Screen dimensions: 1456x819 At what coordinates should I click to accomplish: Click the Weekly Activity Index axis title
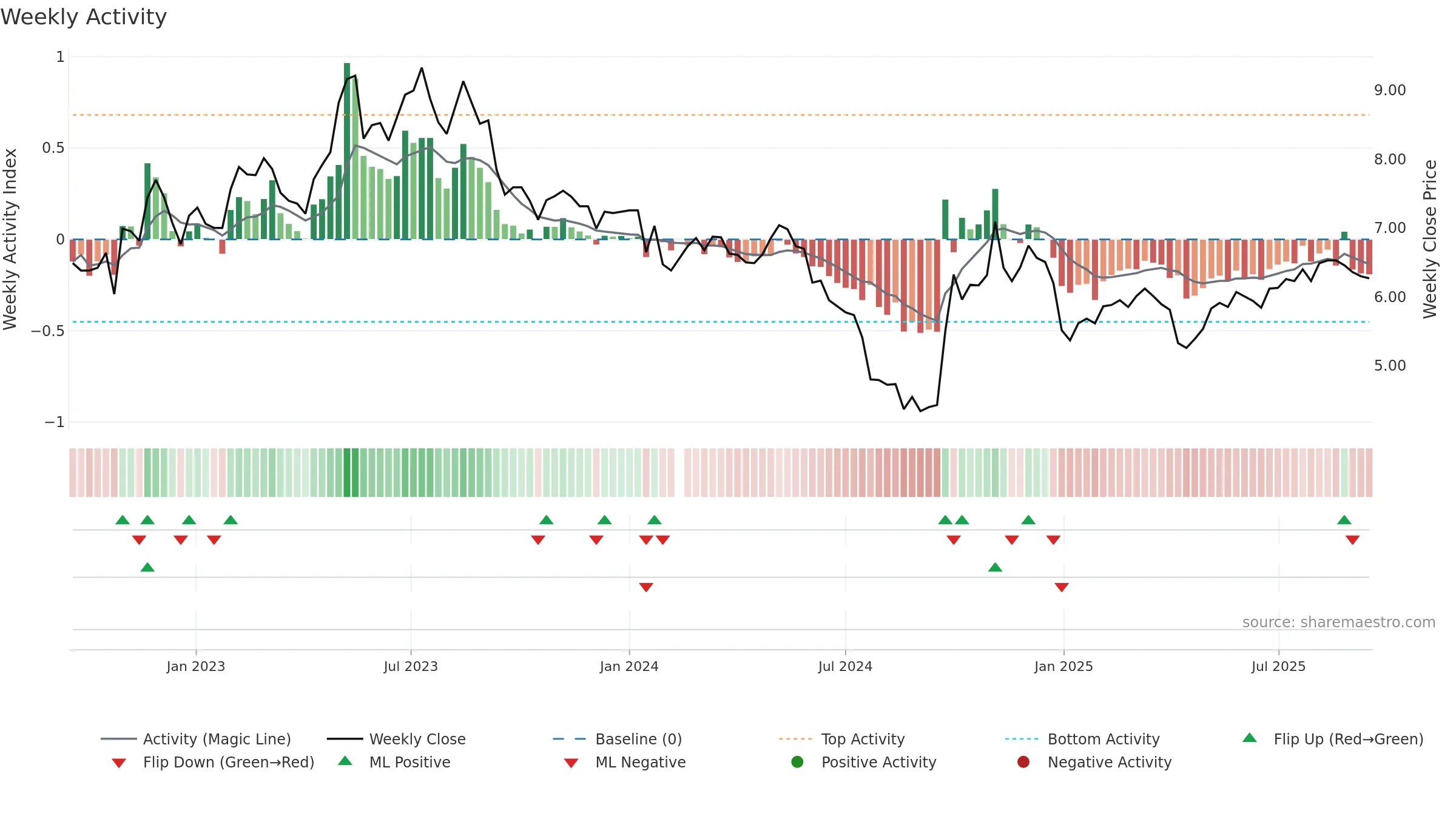(x=10, y=239)
